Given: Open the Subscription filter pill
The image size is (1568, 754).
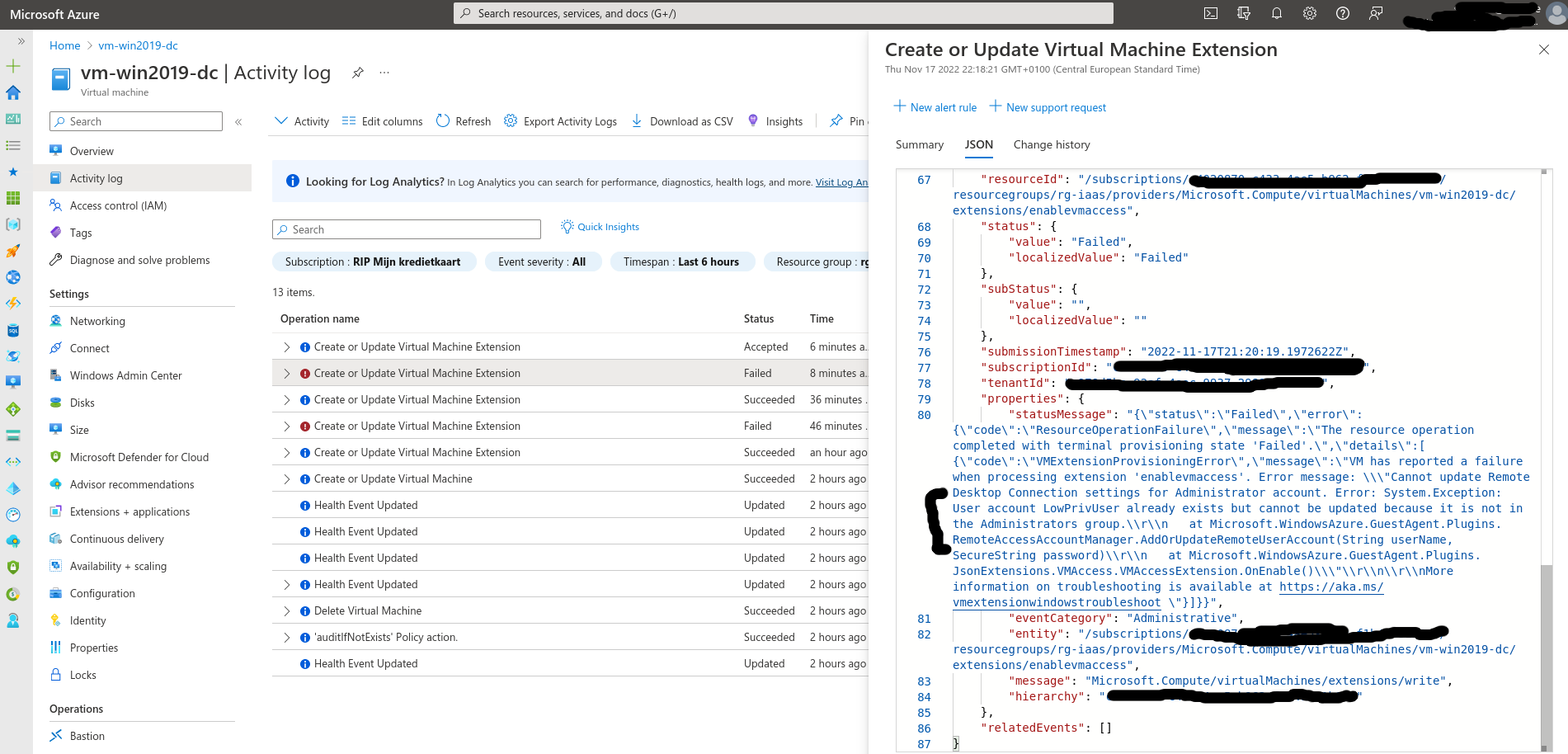Looking at the screenshot, I should click(374, 262).
